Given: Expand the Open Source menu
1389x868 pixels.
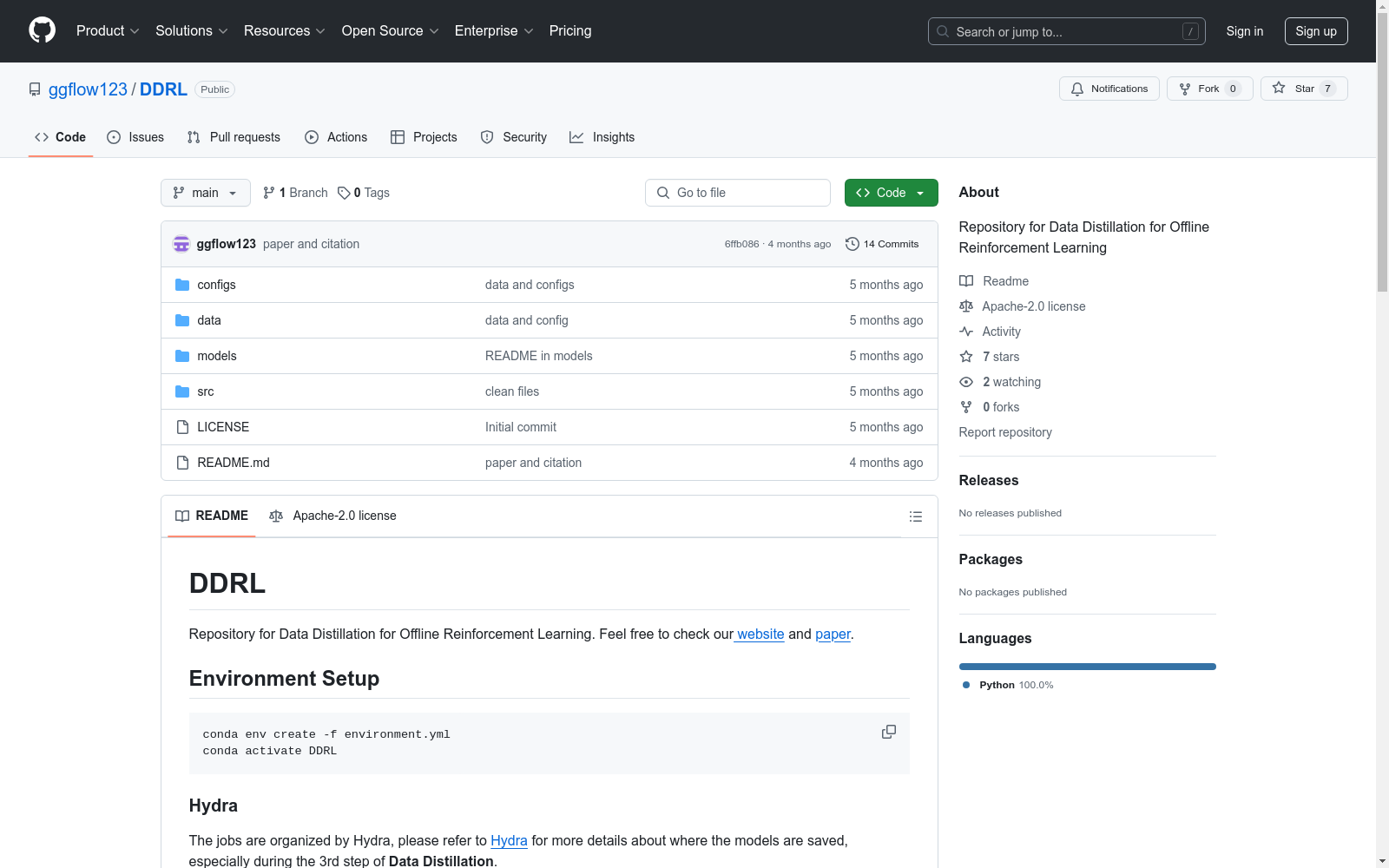Looking at the screenshot, I should click(x=391, y=31).
